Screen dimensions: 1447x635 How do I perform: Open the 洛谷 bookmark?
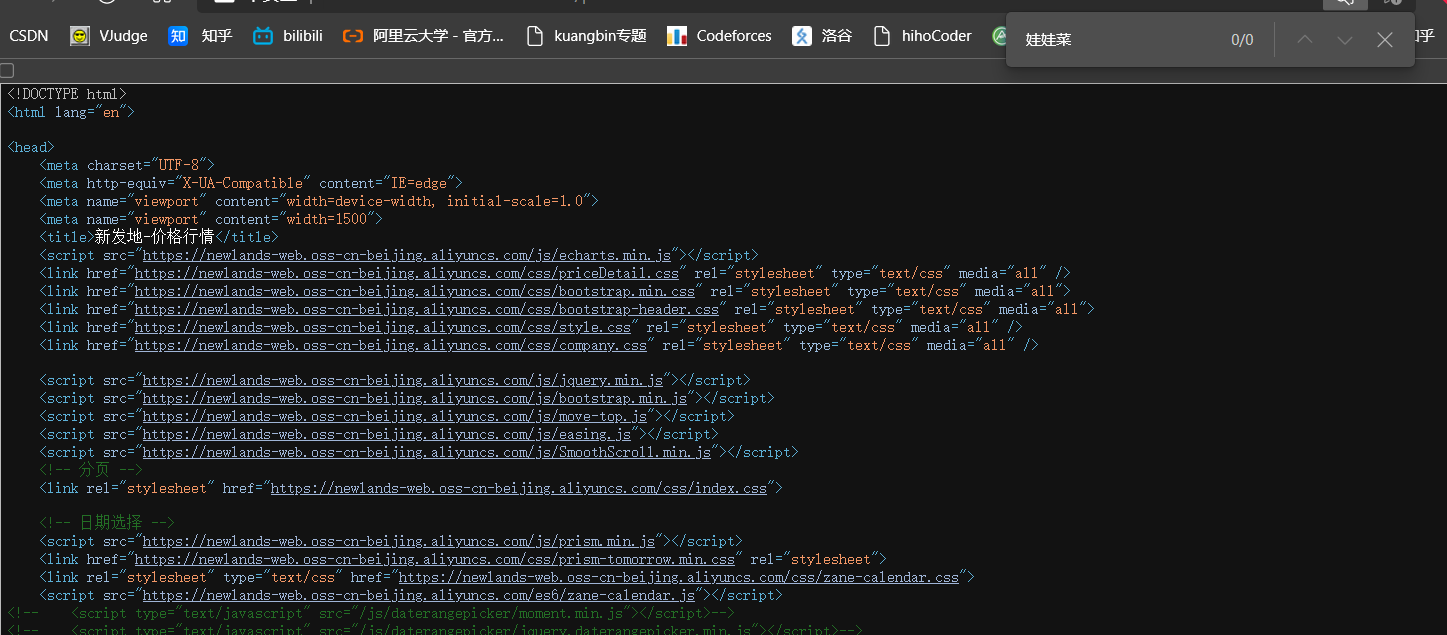(x=822, y=36)
